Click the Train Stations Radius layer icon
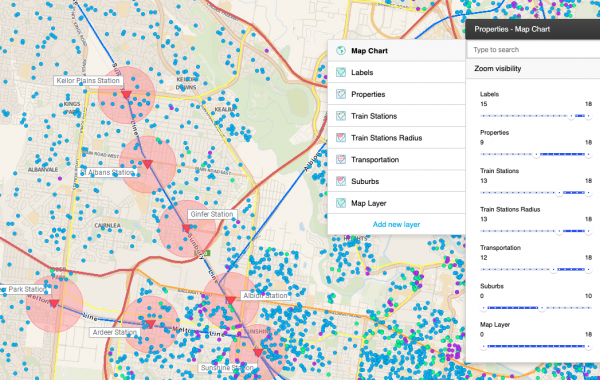The image size is (600, 380). pyautogui.click(x=341, y=138)
